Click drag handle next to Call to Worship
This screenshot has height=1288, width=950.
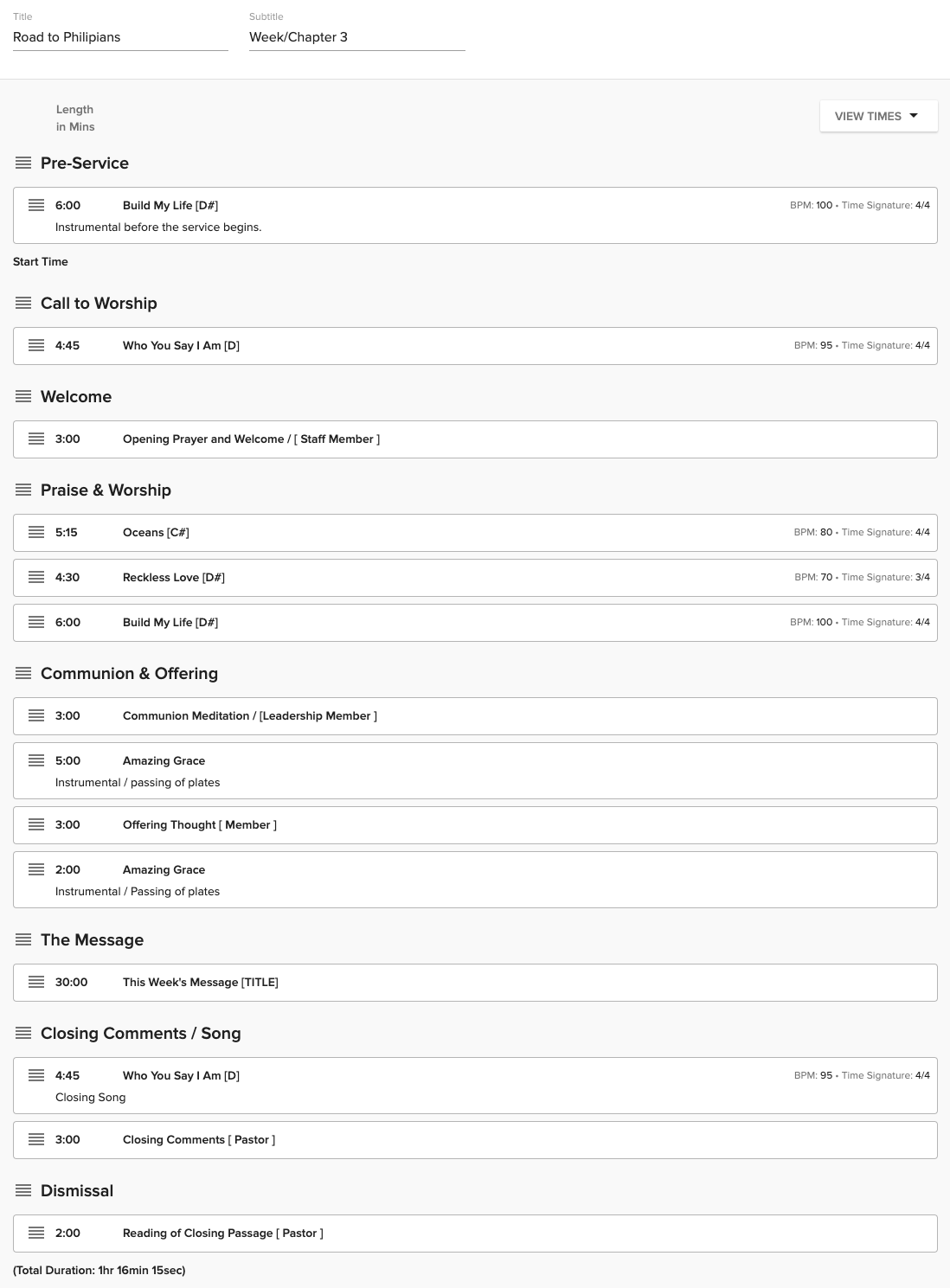click(x=23, y=303)
